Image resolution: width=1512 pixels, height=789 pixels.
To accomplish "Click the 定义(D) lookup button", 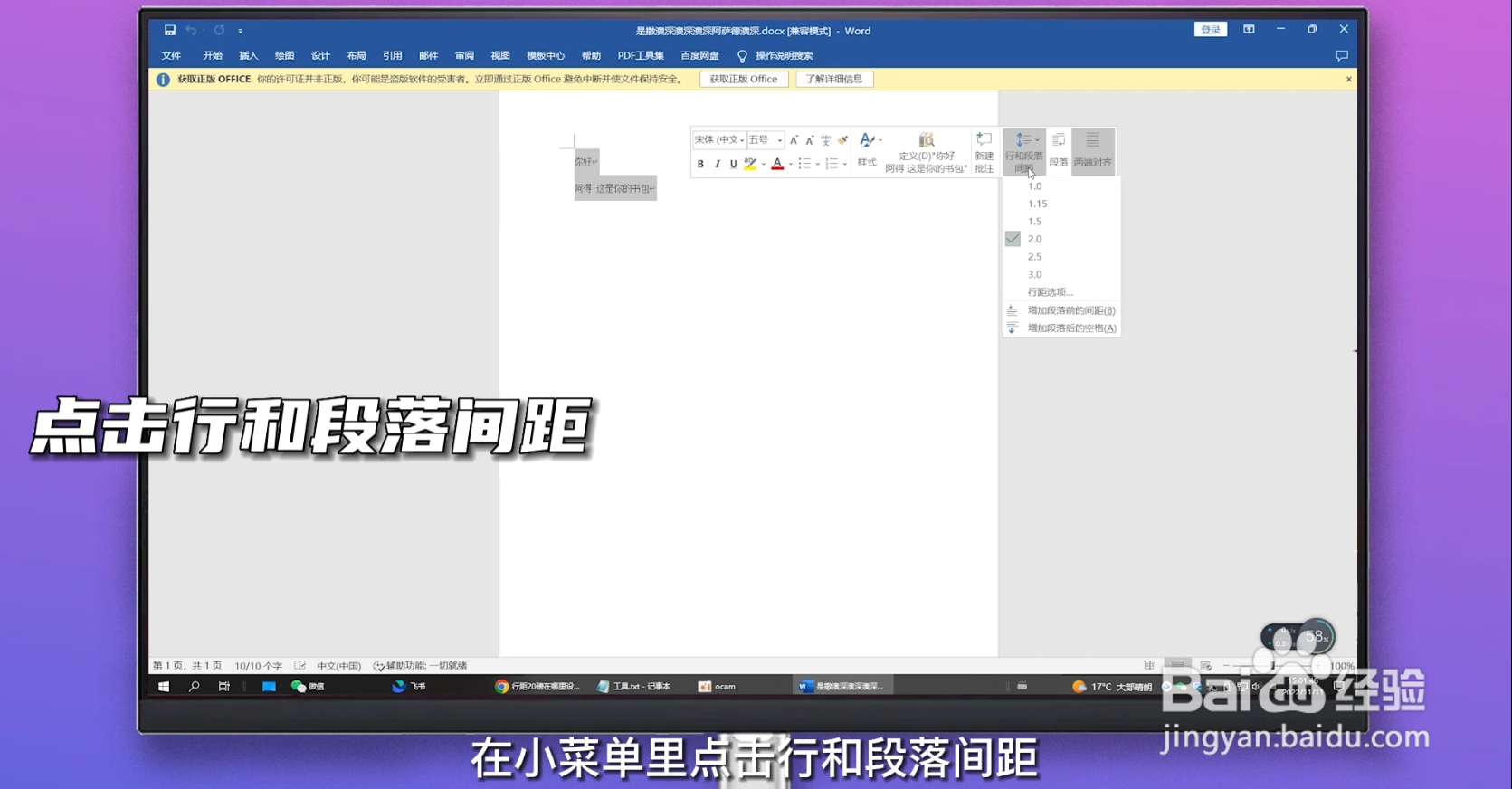I will click(926, 152).
